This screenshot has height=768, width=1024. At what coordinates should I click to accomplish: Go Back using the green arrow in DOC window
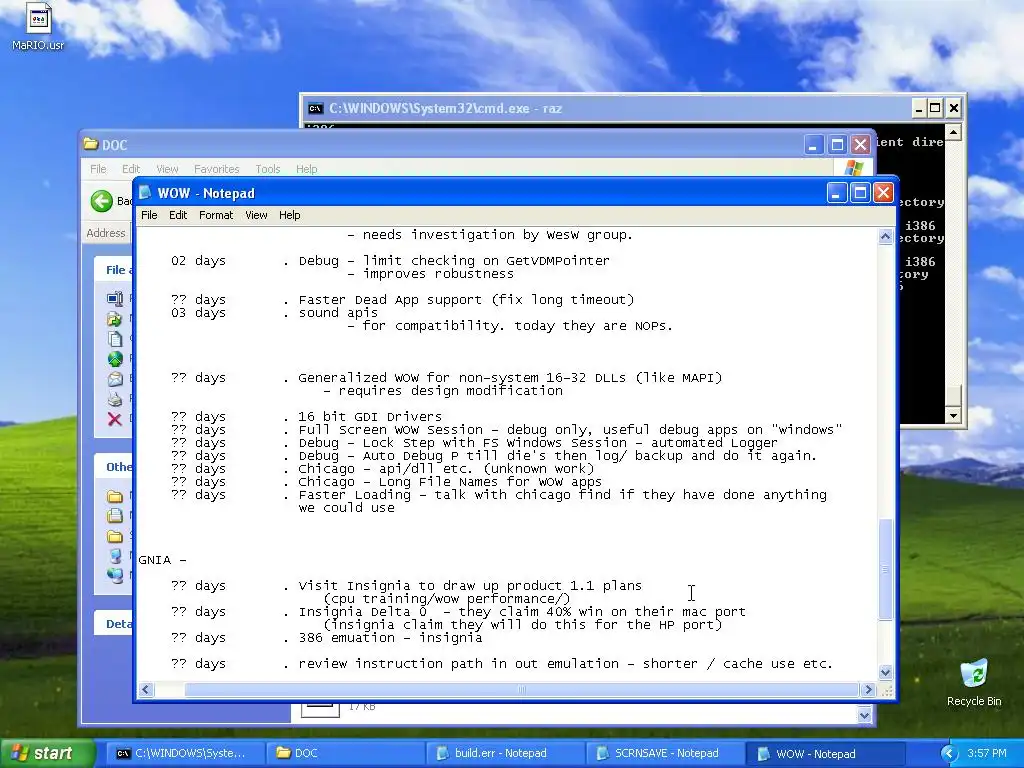coord(102,200)
